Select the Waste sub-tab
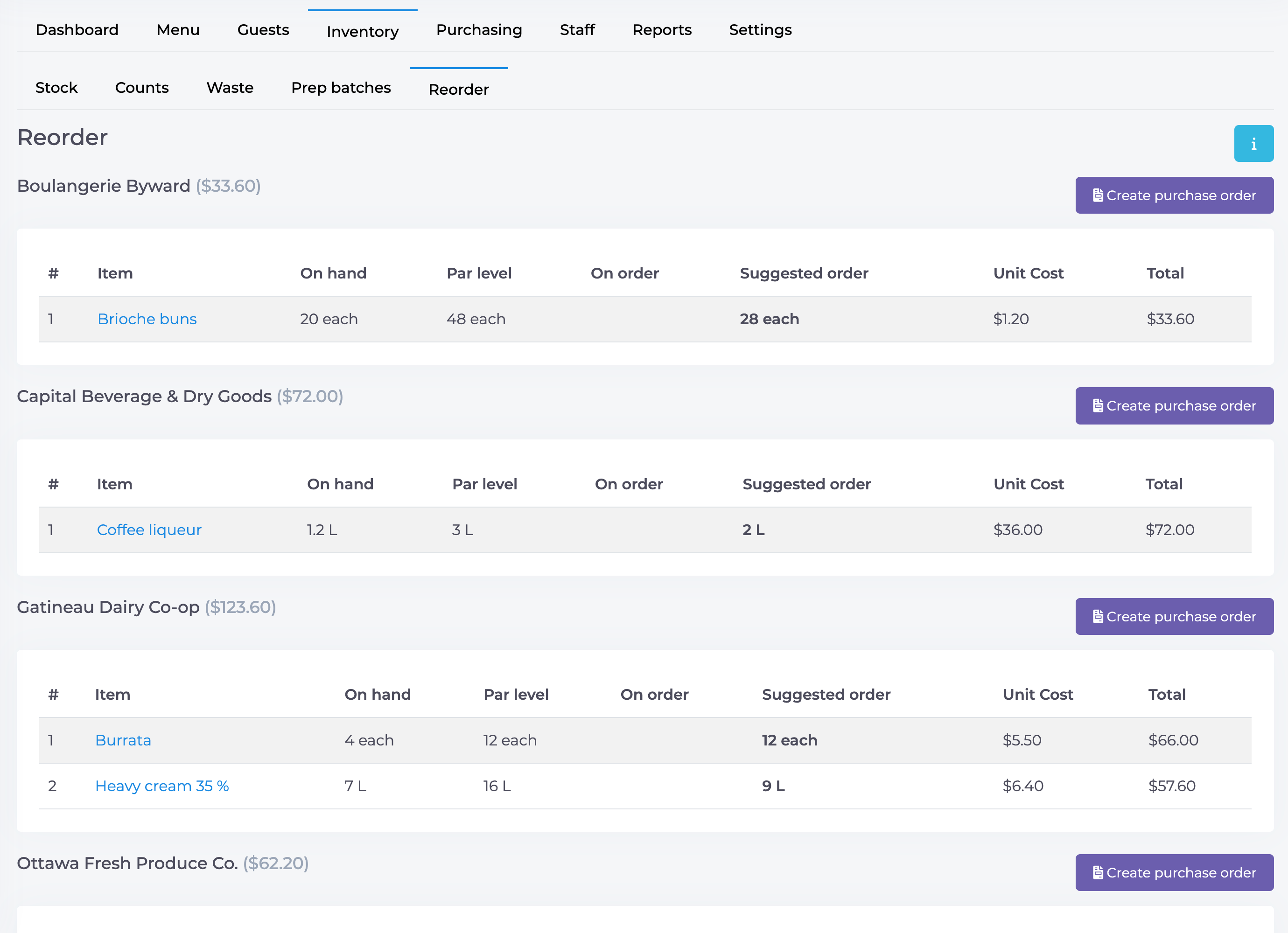1288x933 pixels. (230, 88)
